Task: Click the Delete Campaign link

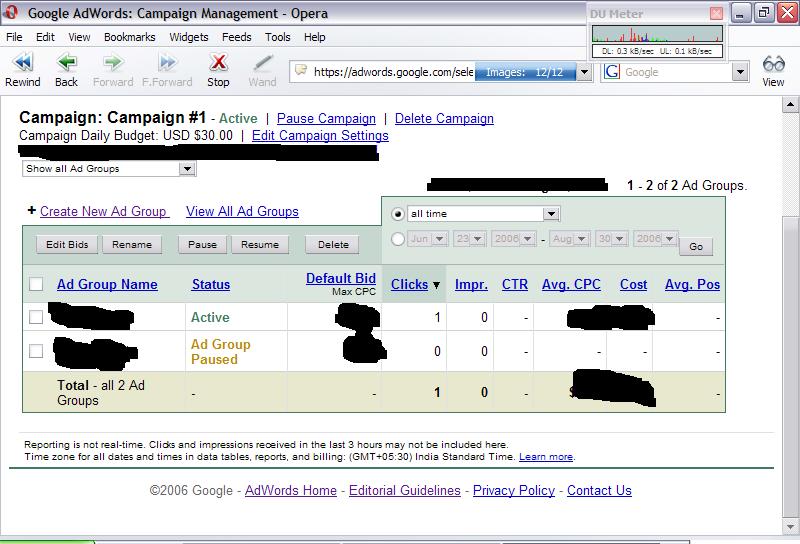Action: point(444,118)
